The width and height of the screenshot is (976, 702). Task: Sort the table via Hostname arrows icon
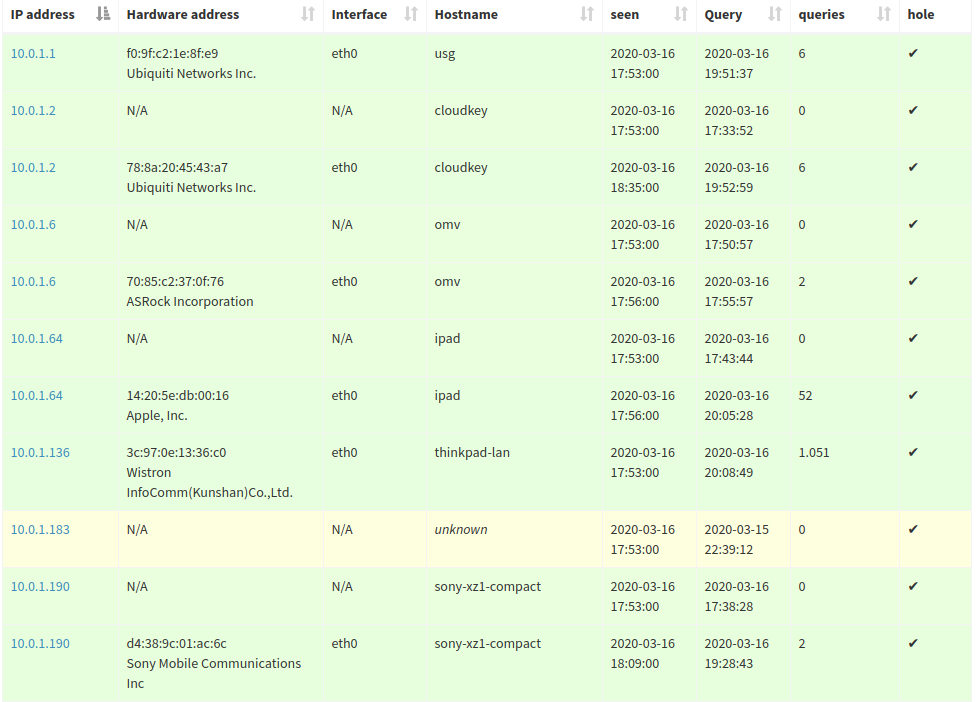click(587, 14)
